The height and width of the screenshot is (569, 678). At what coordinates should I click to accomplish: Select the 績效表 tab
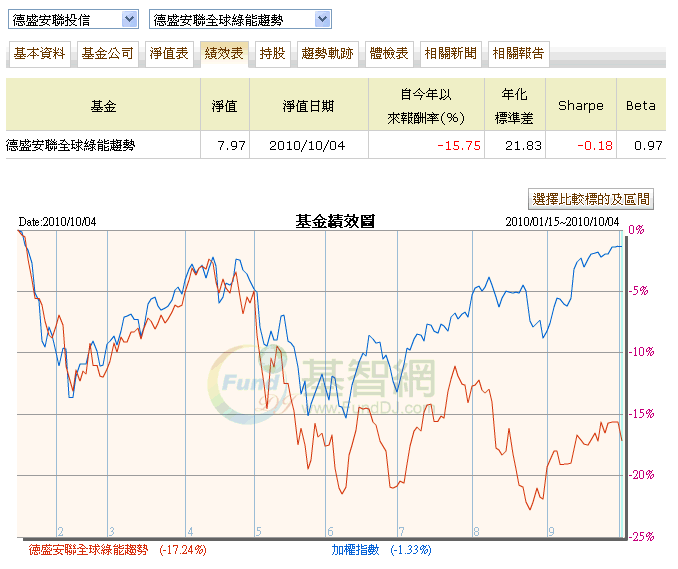(224, 54)
